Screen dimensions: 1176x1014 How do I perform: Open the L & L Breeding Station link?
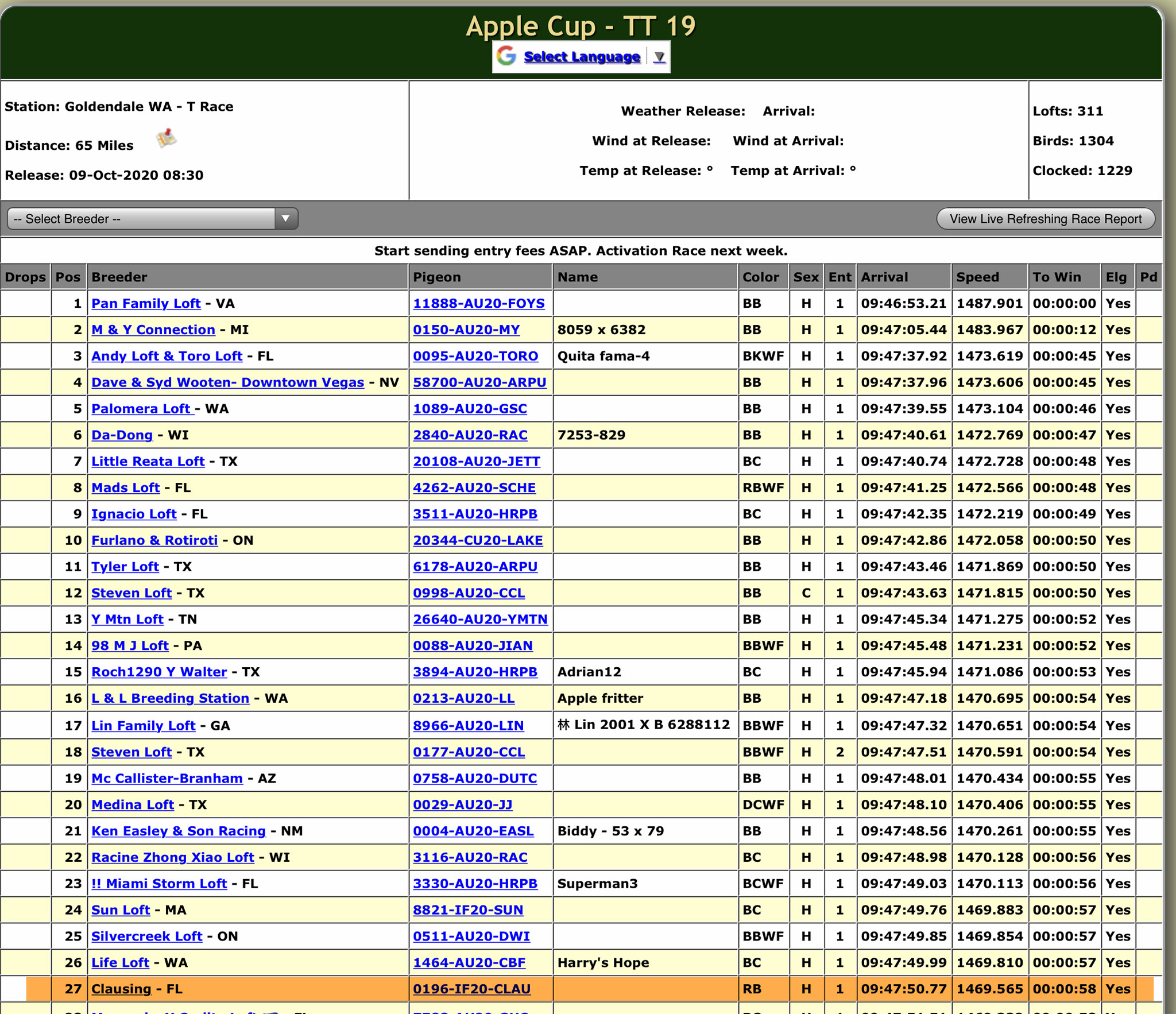pyautogui.click(x=170, y=699)
